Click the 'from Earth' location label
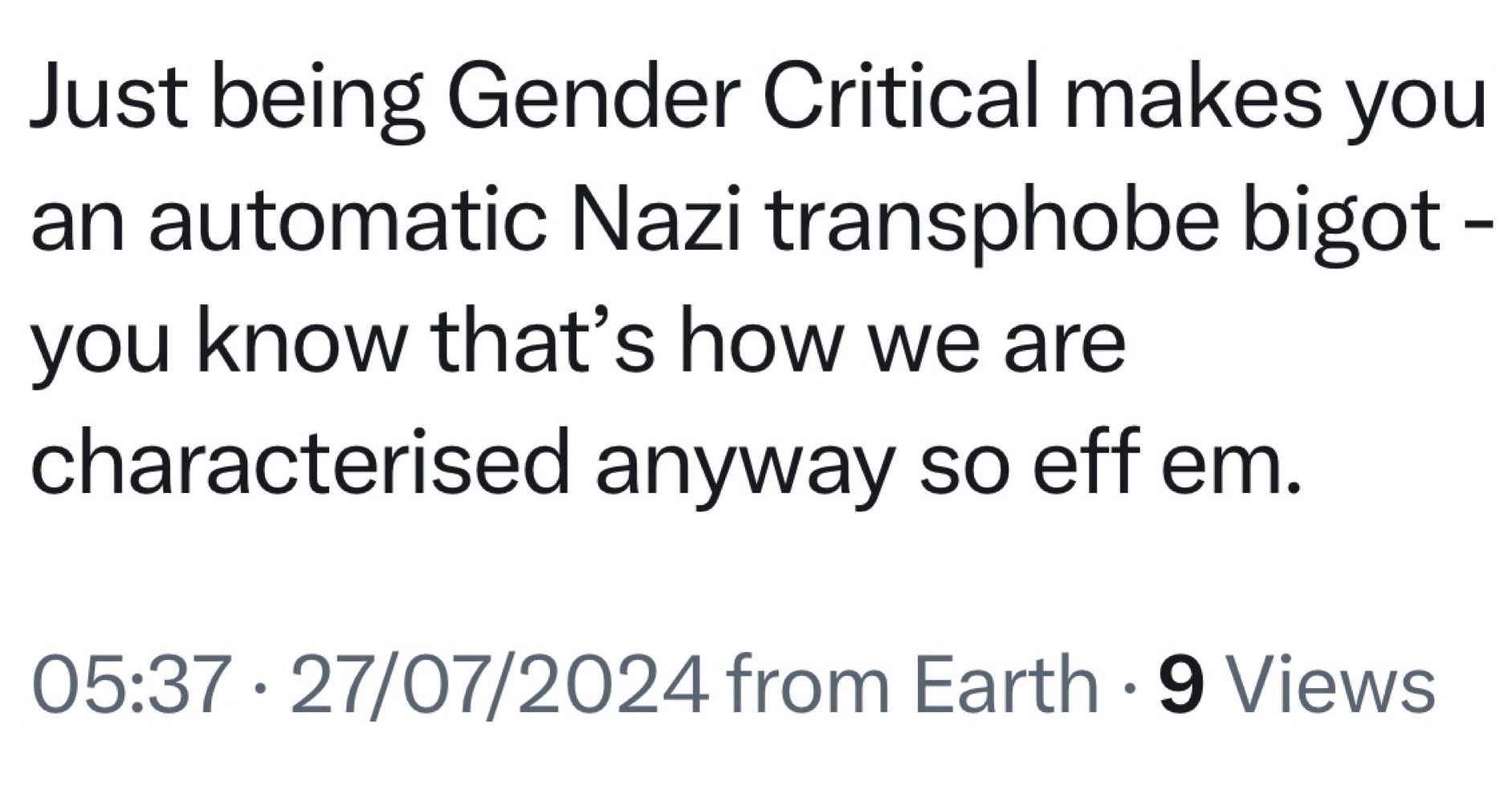This screenshot has height=786, width=1512. click(911, 683)
